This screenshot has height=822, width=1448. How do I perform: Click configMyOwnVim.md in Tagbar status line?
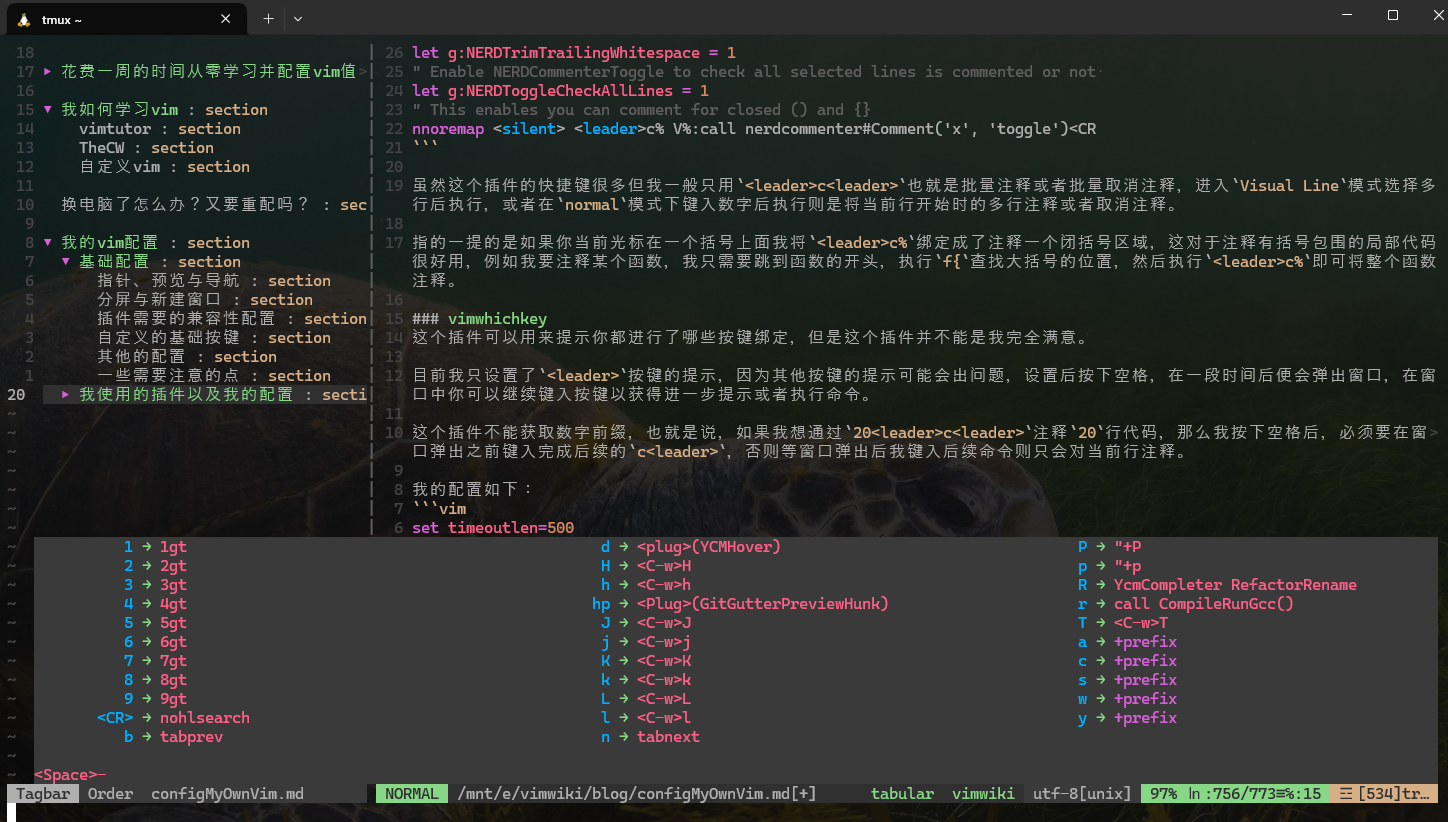pyautogui.click(x=227, y=794)
